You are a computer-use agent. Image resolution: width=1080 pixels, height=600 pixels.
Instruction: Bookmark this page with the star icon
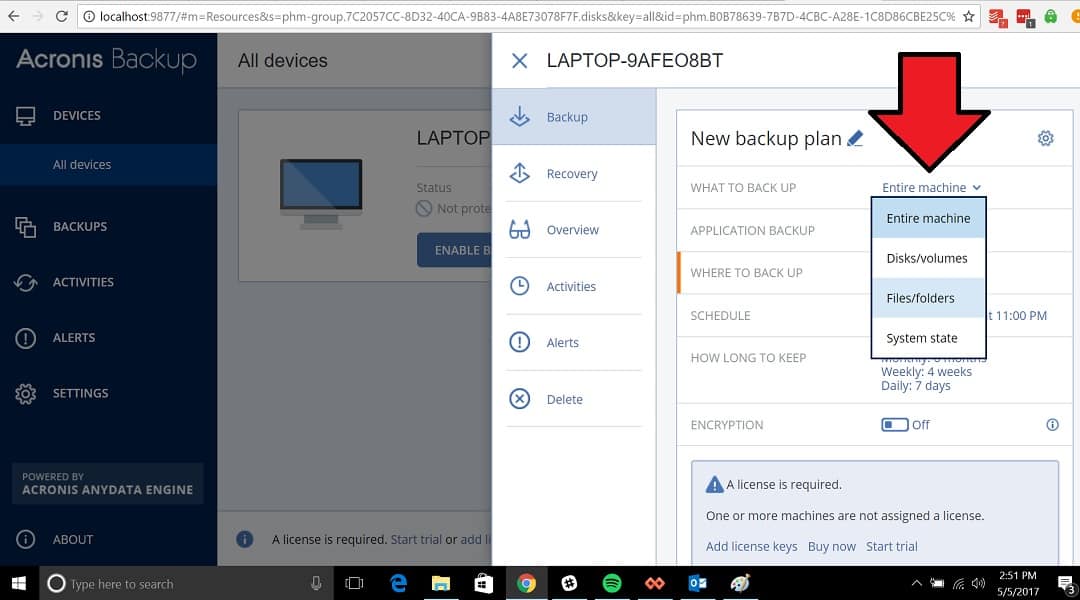coord(968,16)
